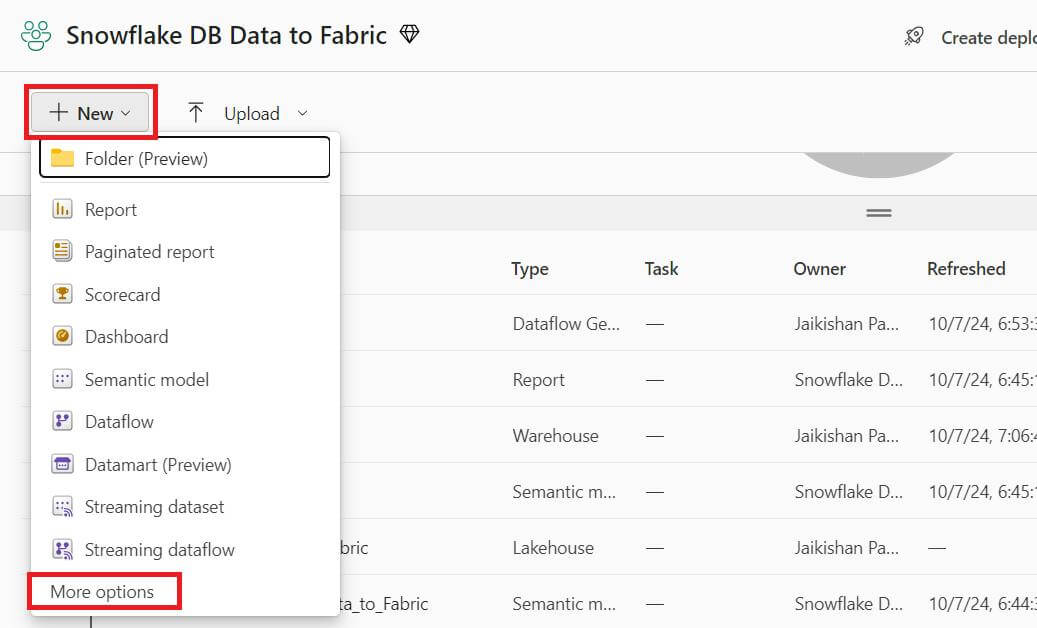The width and height of the screenshot is (1037, 628).
Task: Click the premium diamond icon
Action: 409,34
